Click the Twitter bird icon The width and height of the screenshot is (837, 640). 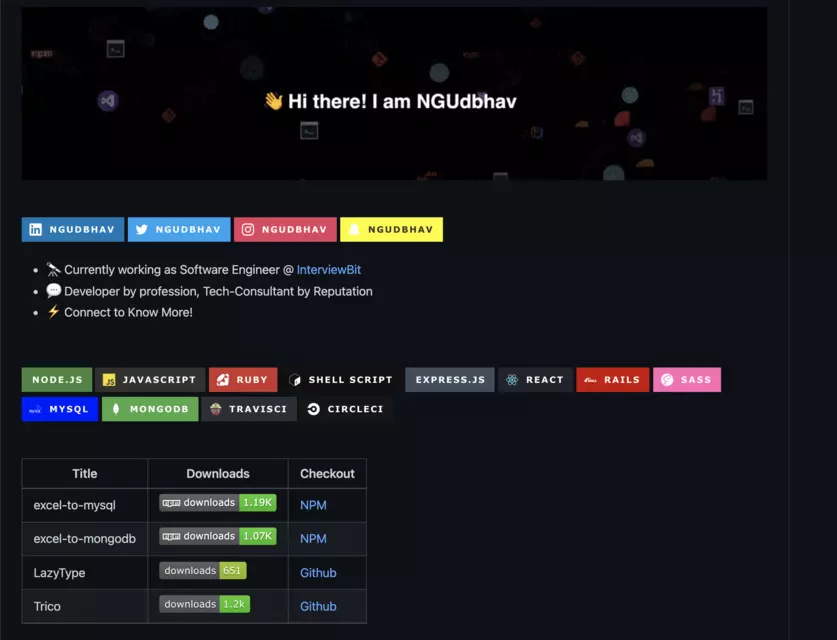[141, 230]
